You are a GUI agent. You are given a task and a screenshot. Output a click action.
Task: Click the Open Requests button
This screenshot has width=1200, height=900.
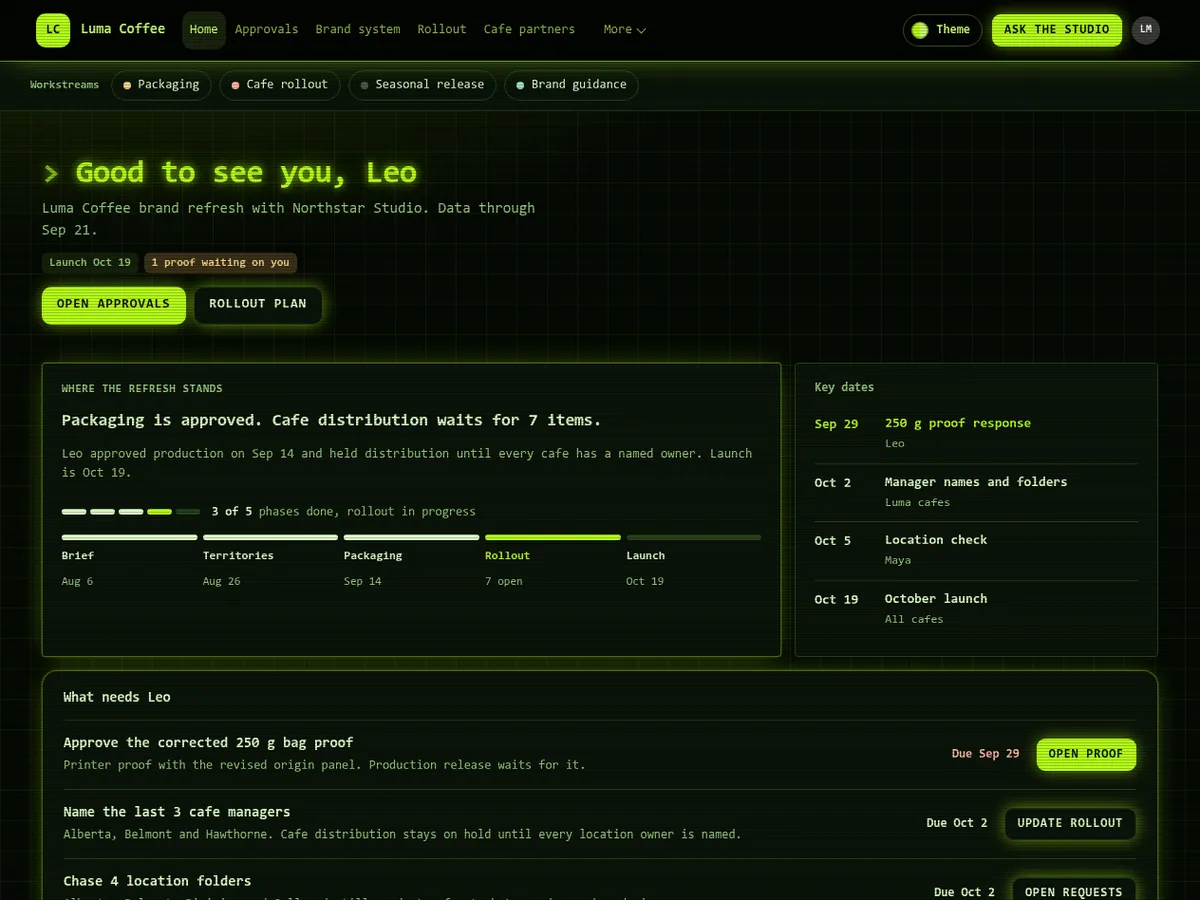(x=1074, y=891)
